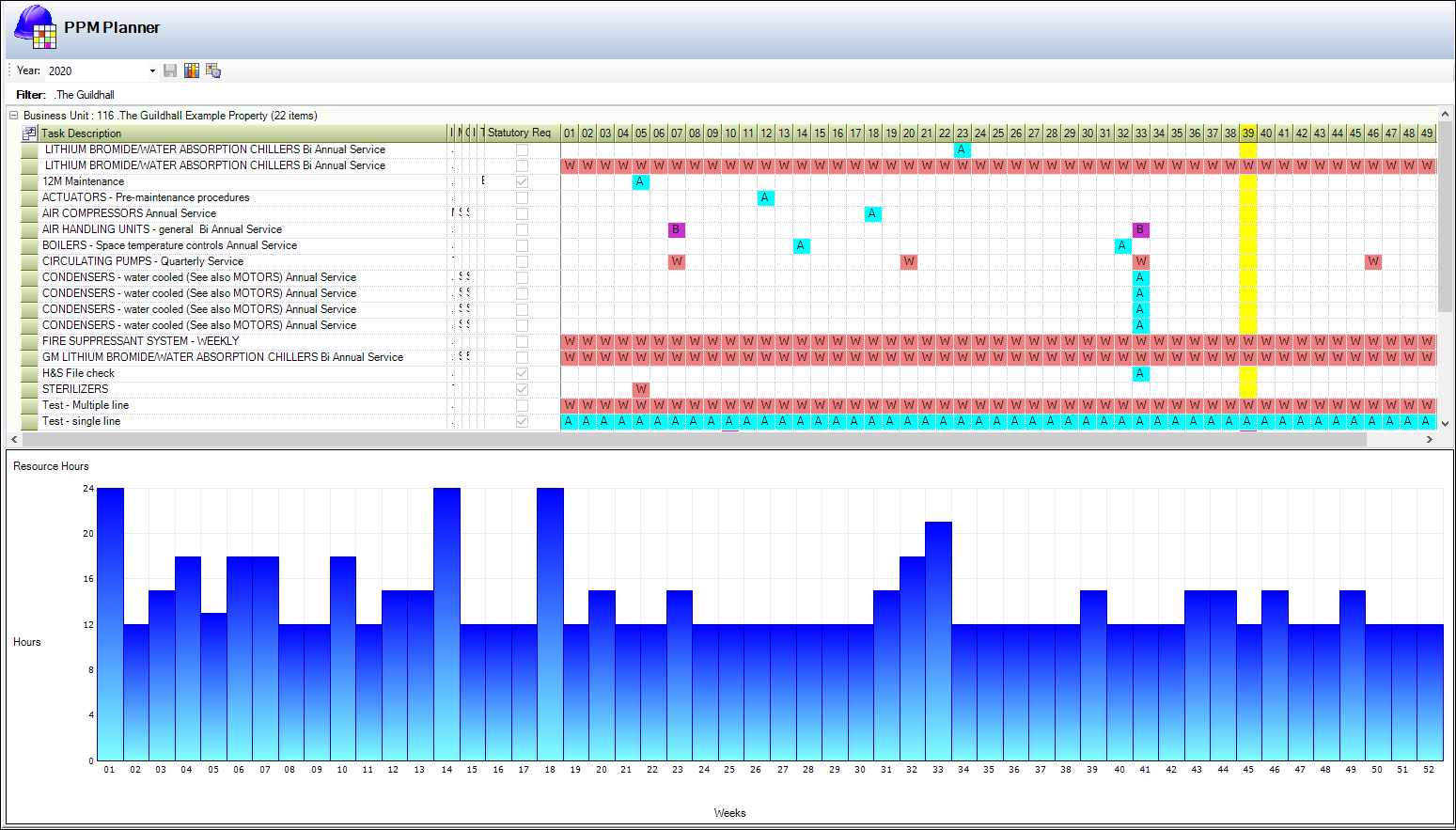1456x830 pixels.
Task: Click the PPM Planner hard hat logo
Action: point(35,26)
